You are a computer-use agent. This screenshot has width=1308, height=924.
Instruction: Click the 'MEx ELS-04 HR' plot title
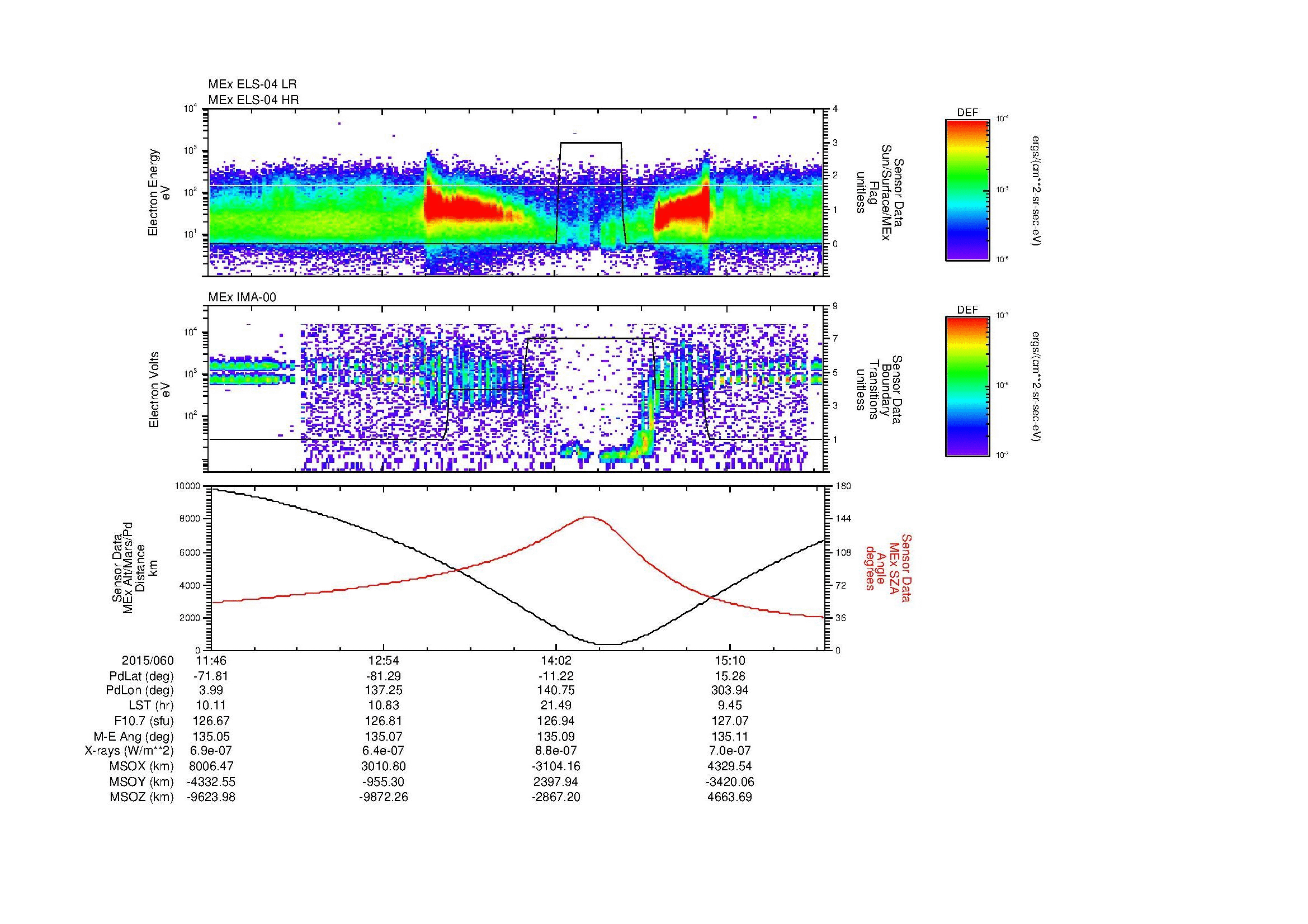pyautogui.click(x=253, y=100)
